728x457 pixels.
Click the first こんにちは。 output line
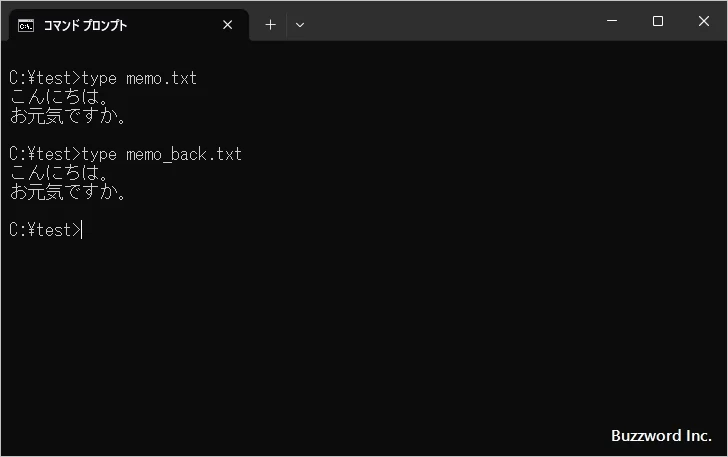pos(58,97)
